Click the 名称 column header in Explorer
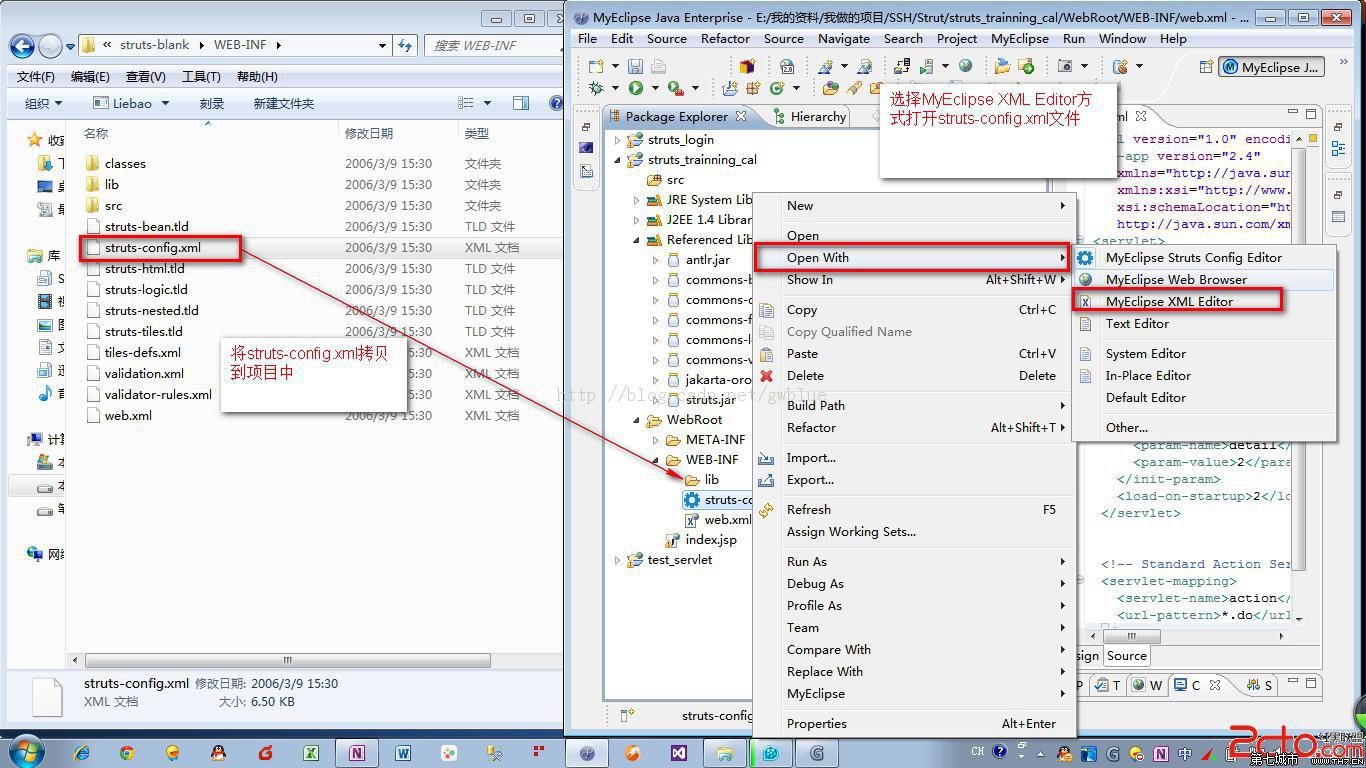The width and height of the screenshot is (1366, 768). pos(96,133)
